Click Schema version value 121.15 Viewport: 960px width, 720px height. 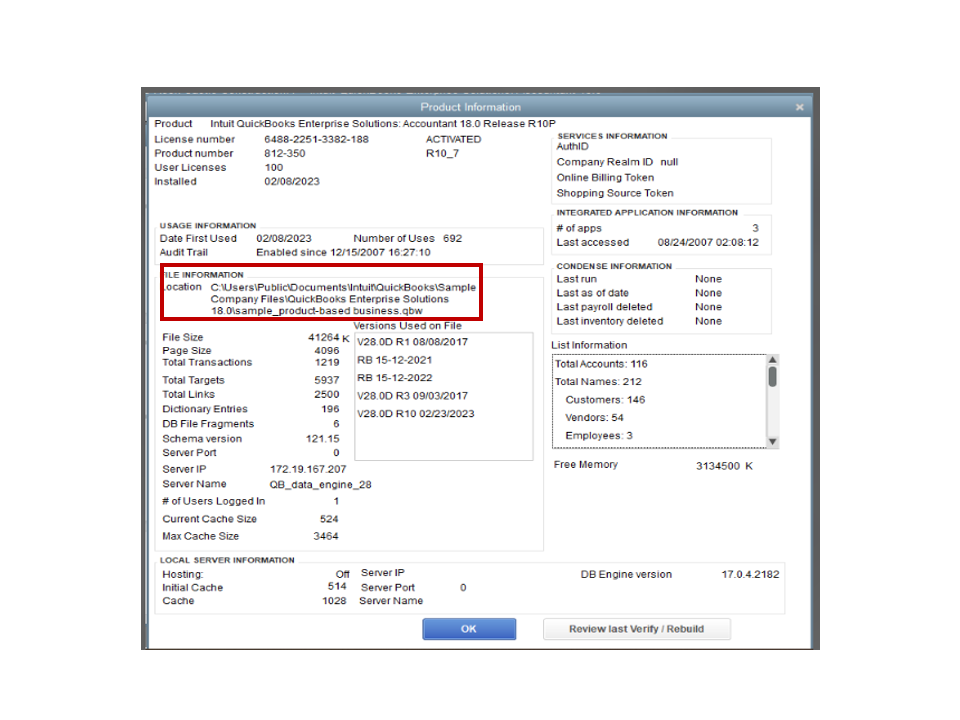point(323,439)
